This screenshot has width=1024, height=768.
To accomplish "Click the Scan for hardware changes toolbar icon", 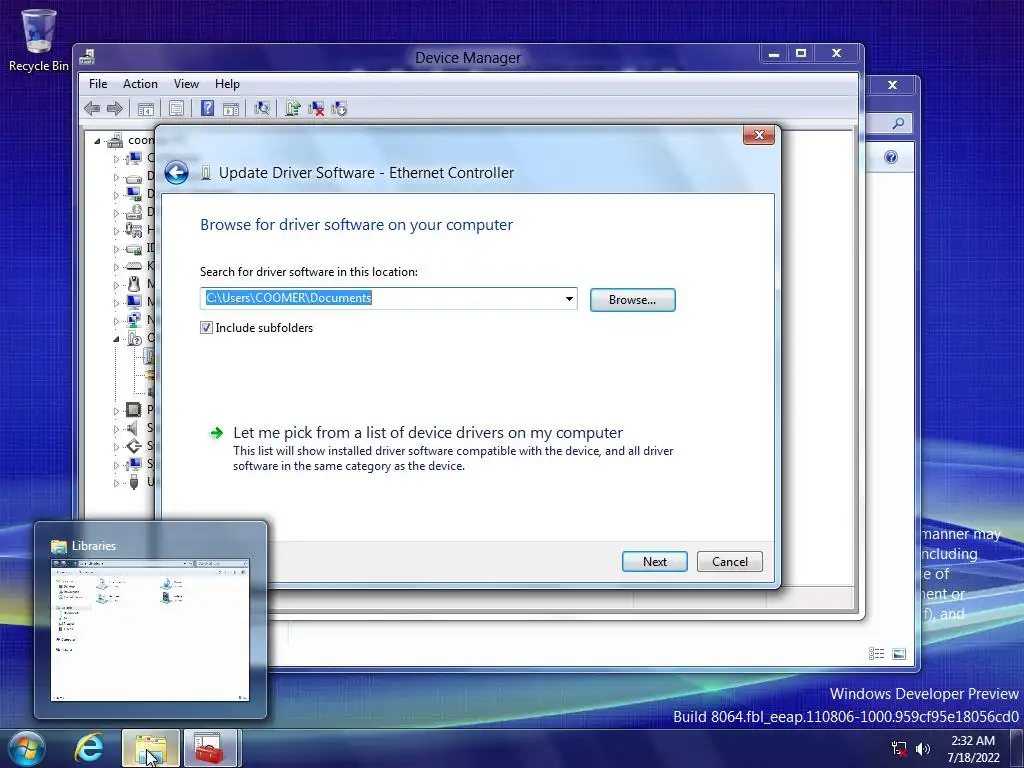I will (x=262, y=108).
